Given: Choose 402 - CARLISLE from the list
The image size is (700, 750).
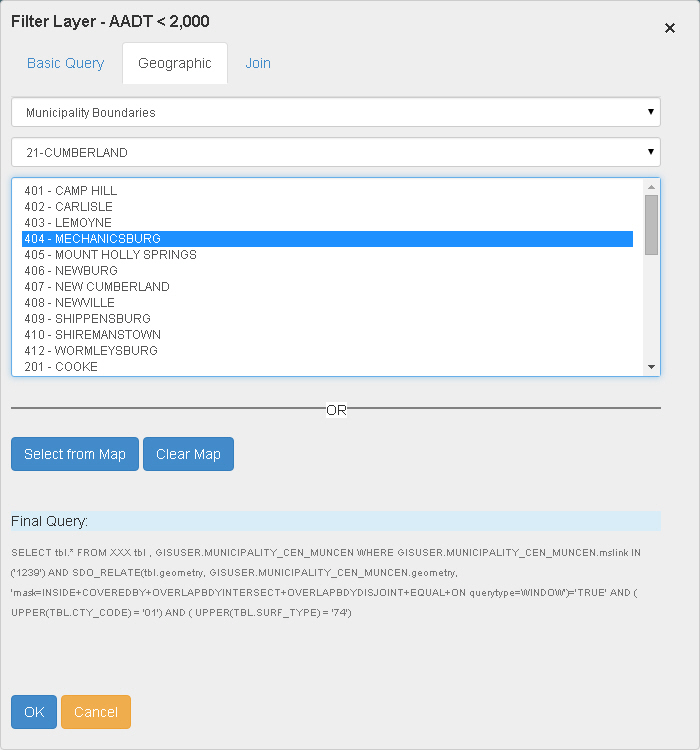Looking at the screenshot, I should click(69, 207).
